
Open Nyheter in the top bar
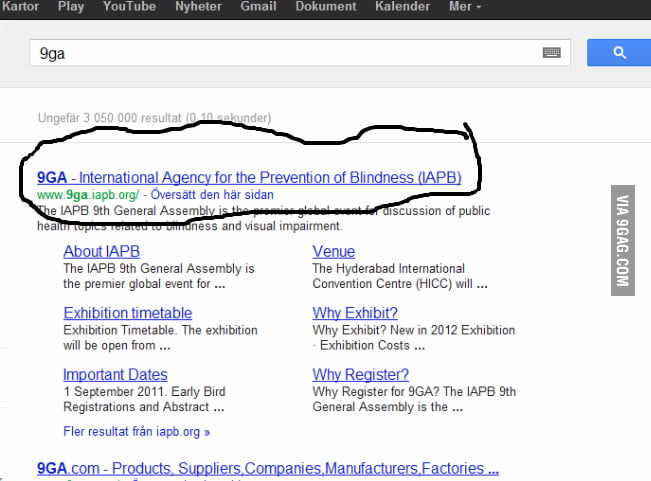[x=198, y=6]
